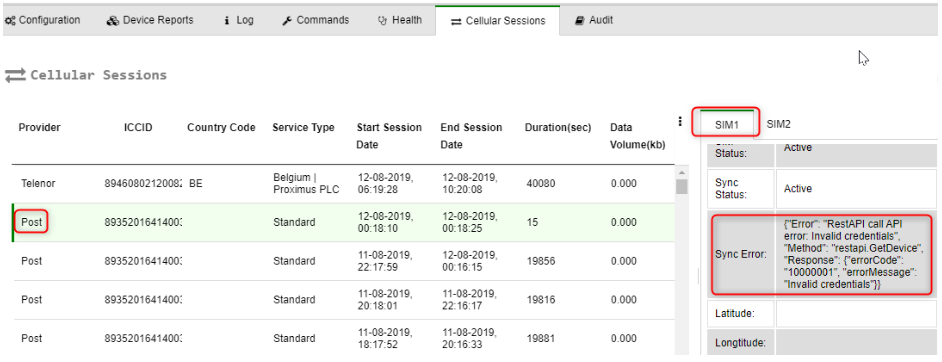
Task: Click the Log info icon
Action: [x=227, y=20]
